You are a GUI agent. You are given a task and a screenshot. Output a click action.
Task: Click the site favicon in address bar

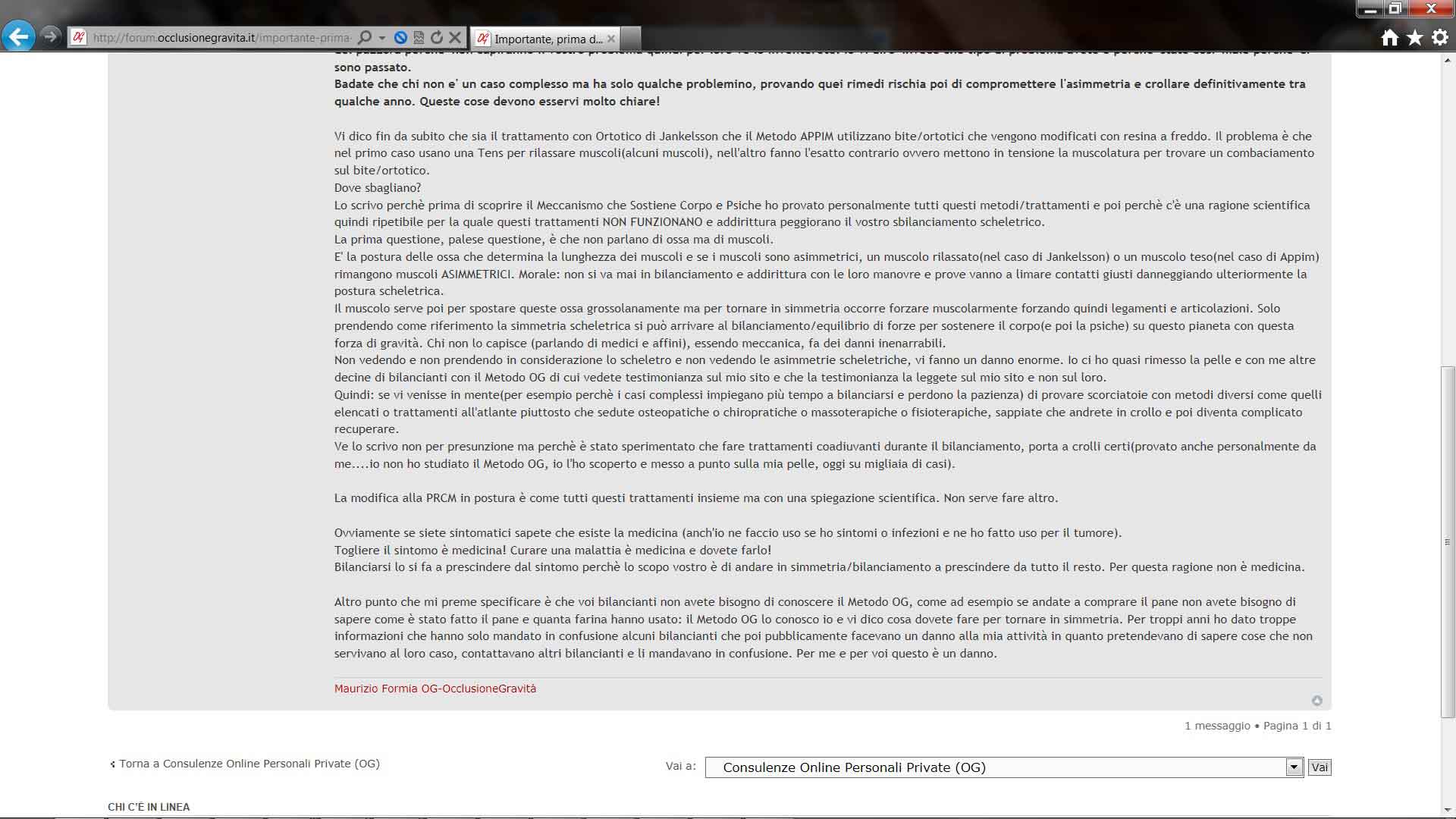(79, 37)
